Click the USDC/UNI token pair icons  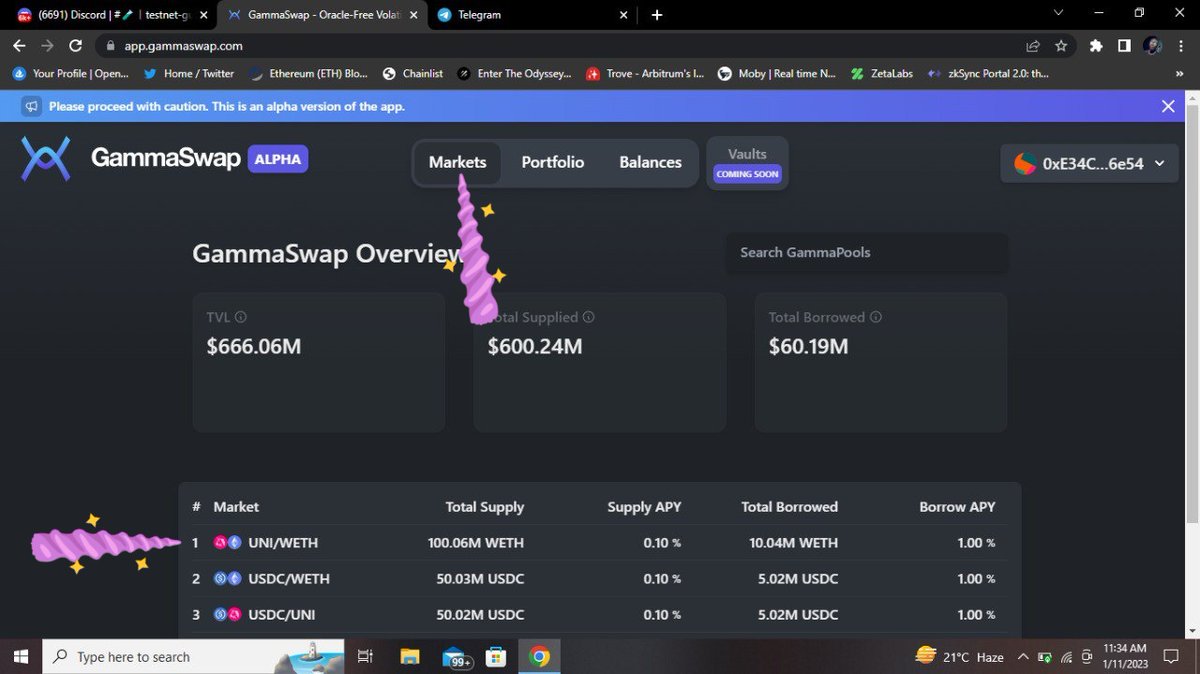pos(227,615)
